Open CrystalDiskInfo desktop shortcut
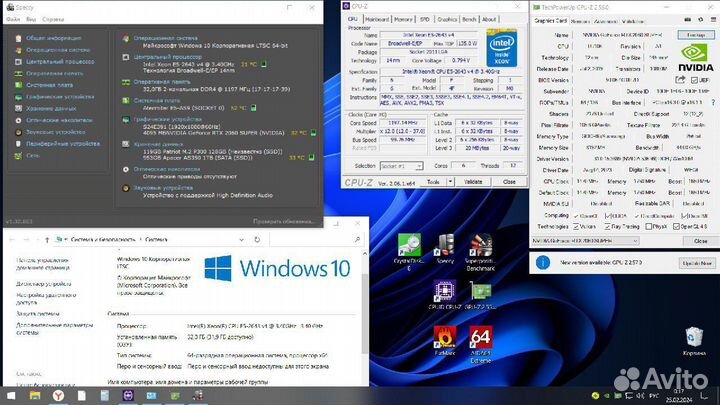This screenshot has height=405, width=720. coord(409,251)
